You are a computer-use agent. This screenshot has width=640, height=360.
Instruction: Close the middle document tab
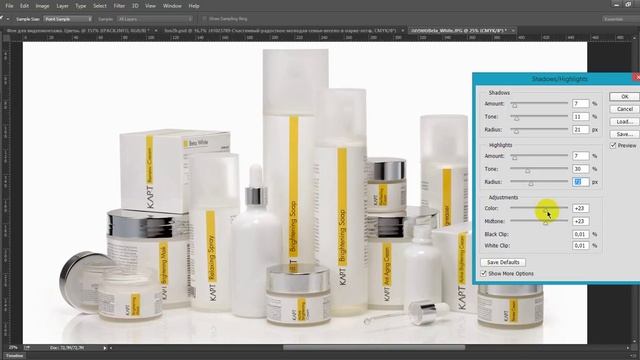pyautogui.click(x=402, y=31)
